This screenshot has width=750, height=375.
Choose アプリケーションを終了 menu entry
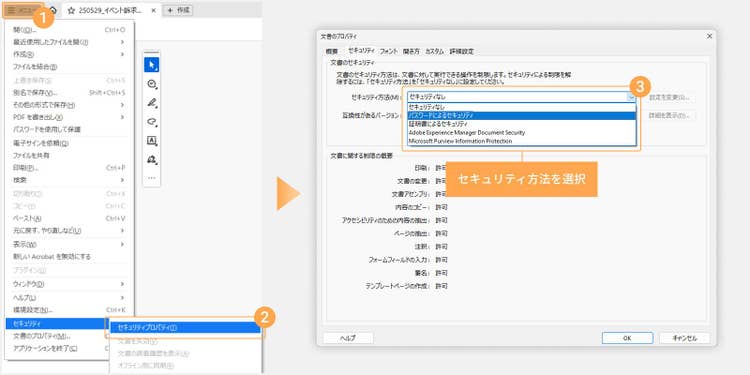coord(57,348)
